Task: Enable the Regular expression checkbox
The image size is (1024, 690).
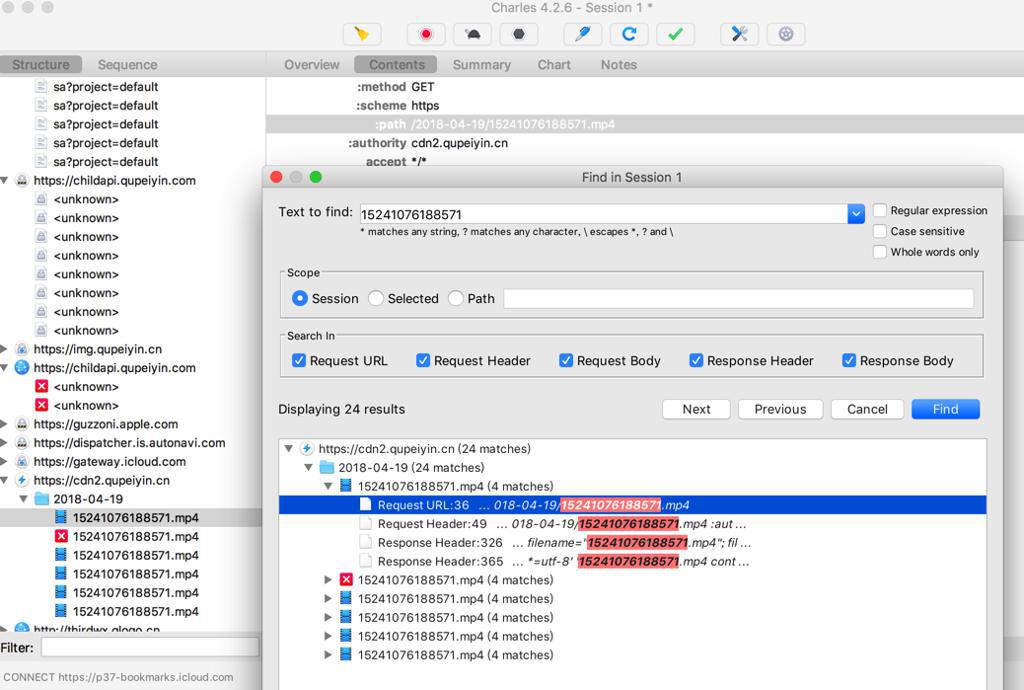Action: click(880, 210)
